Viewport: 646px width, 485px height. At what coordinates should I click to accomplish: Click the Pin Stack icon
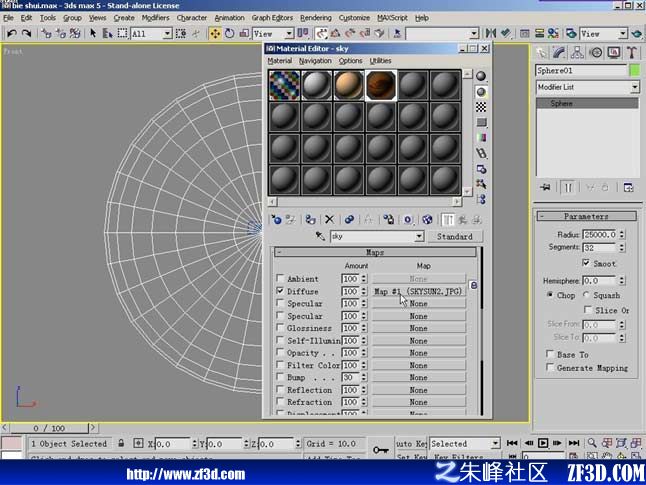tap(545, 187)
